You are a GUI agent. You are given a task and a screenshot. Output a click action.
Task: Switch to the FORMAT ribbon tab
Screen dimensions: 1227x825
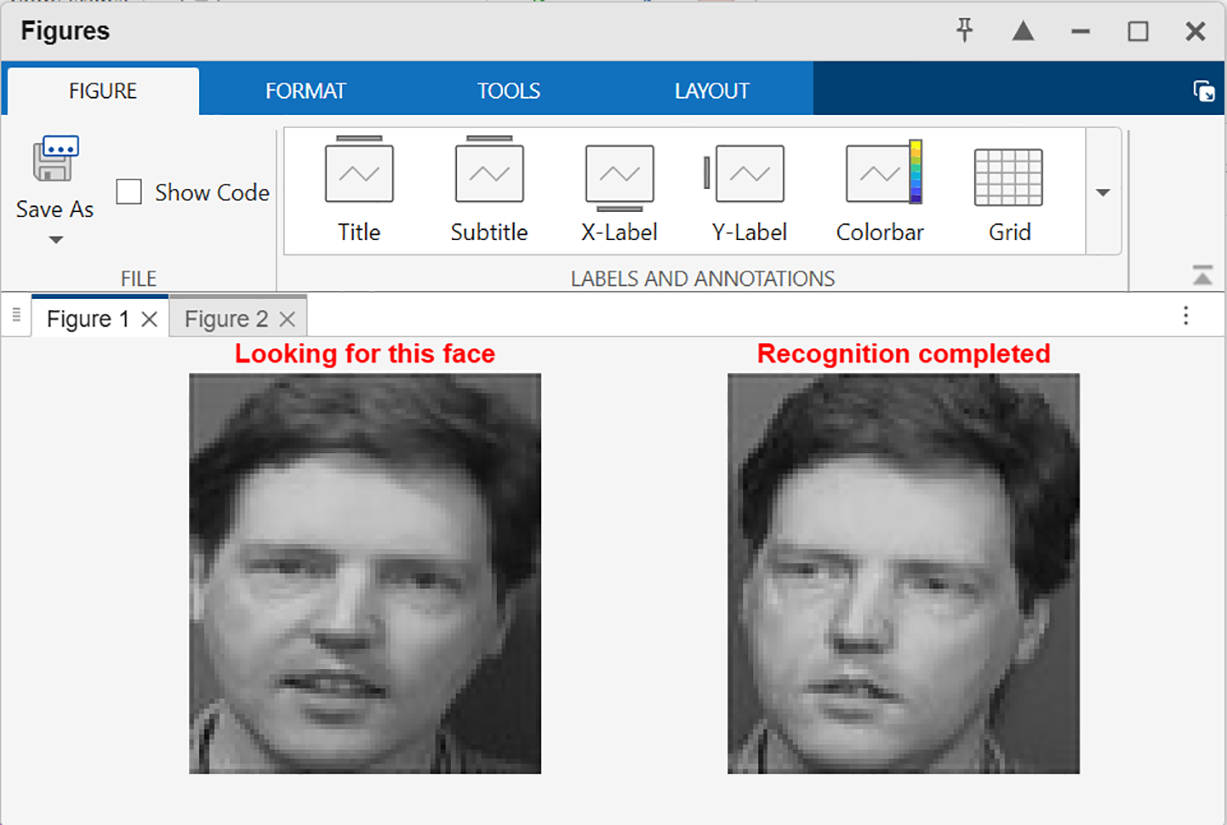(305, 91)
